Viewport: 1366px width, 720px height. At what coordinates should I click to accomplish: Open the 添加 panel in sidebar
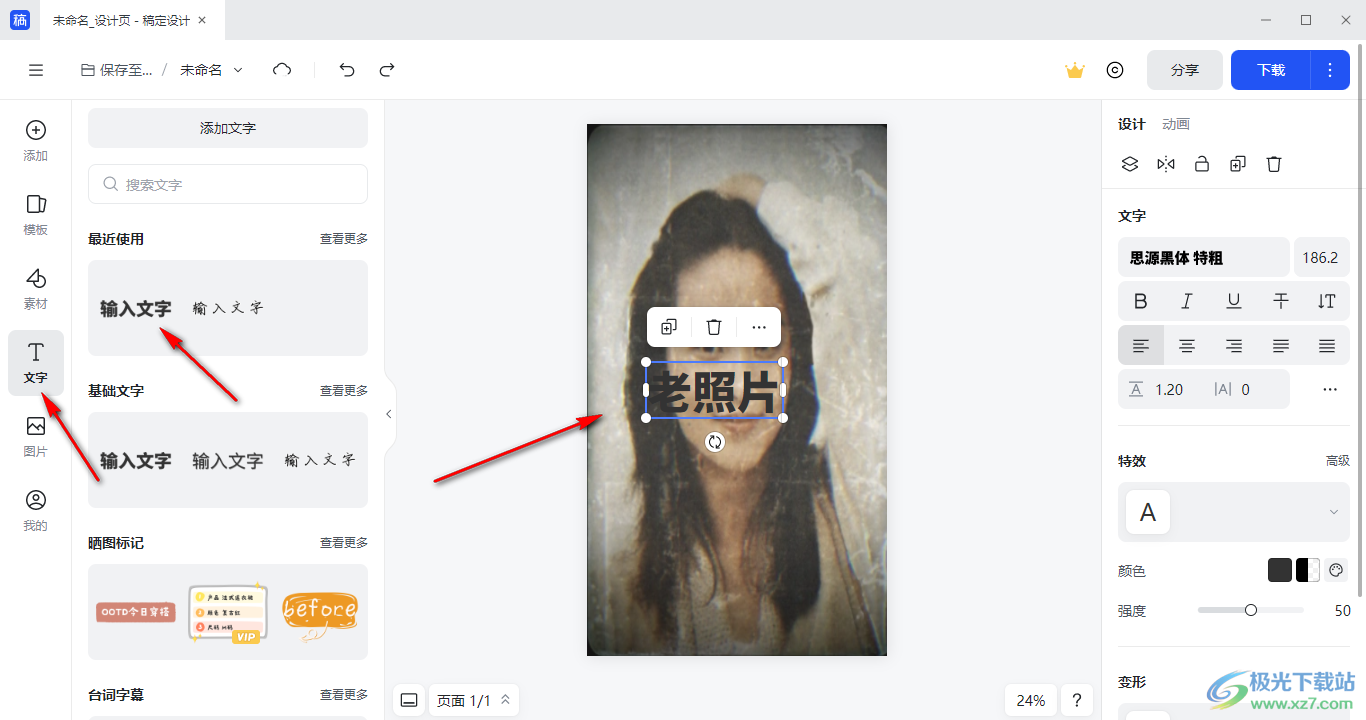point(36,140)
